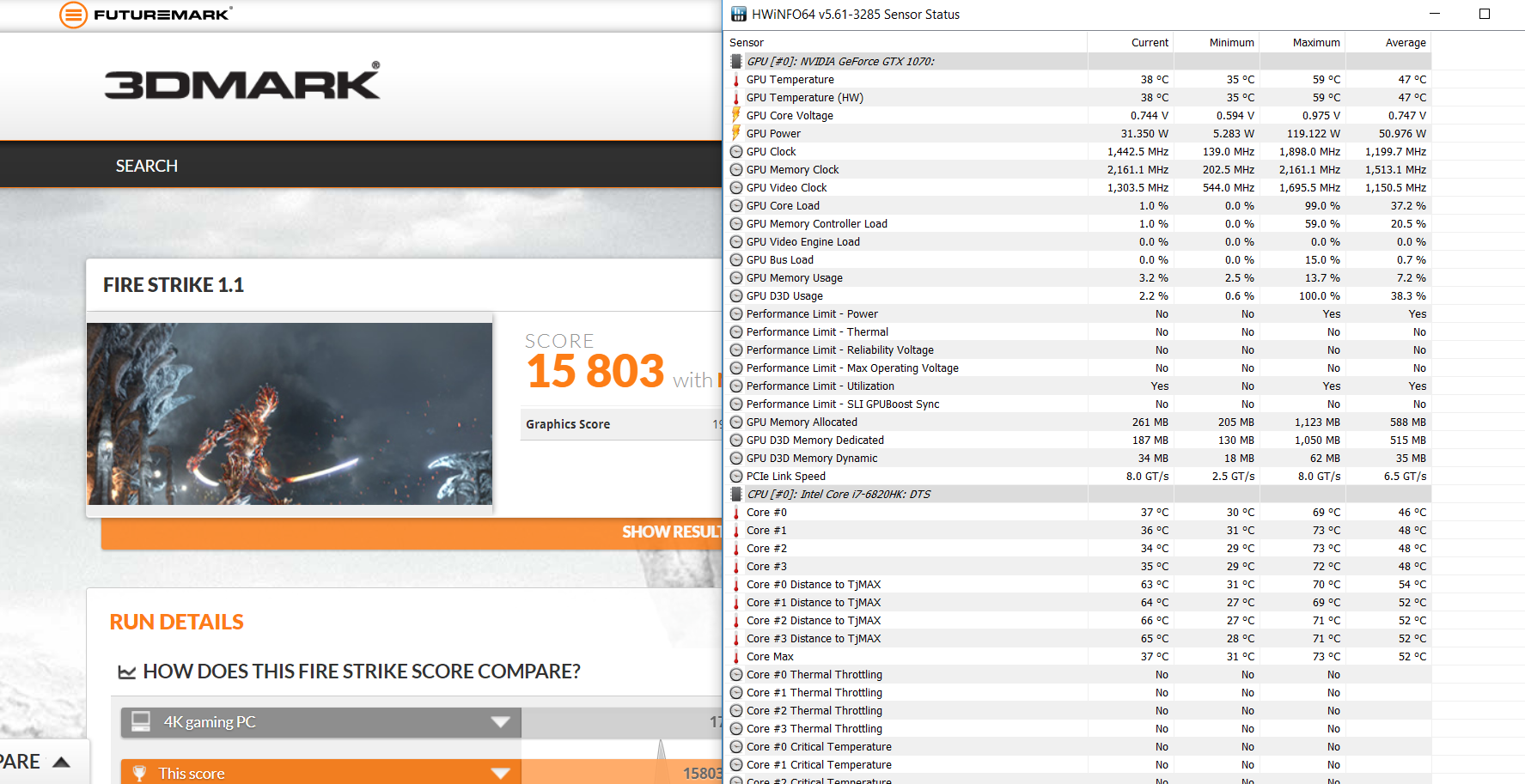Viewport: 1525px width, 784px height.
Task: Open the SEARCH menu item
Action: [x=147, y=166]
